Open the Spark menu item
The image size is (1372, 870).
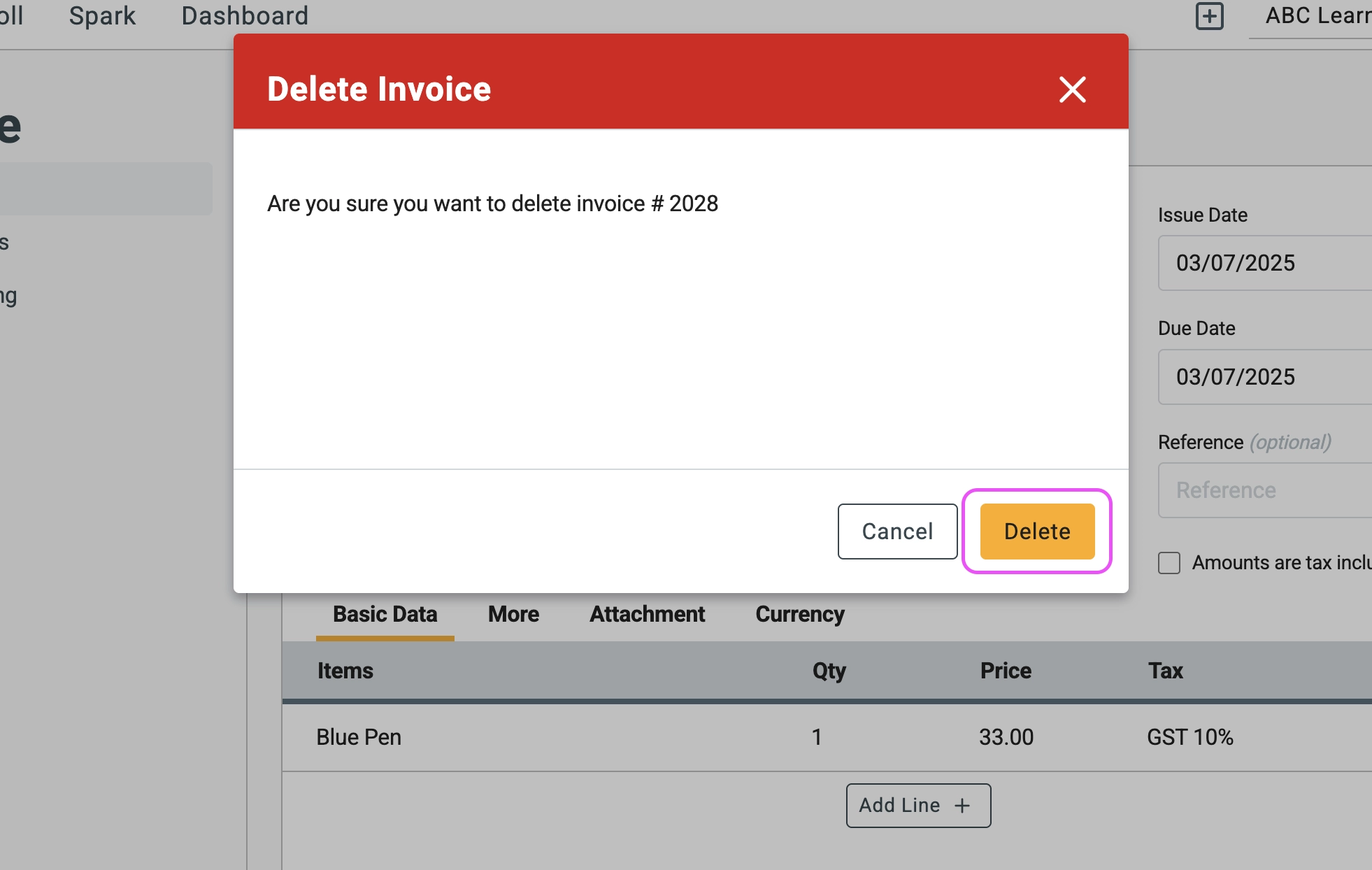(x=102, y=15)
